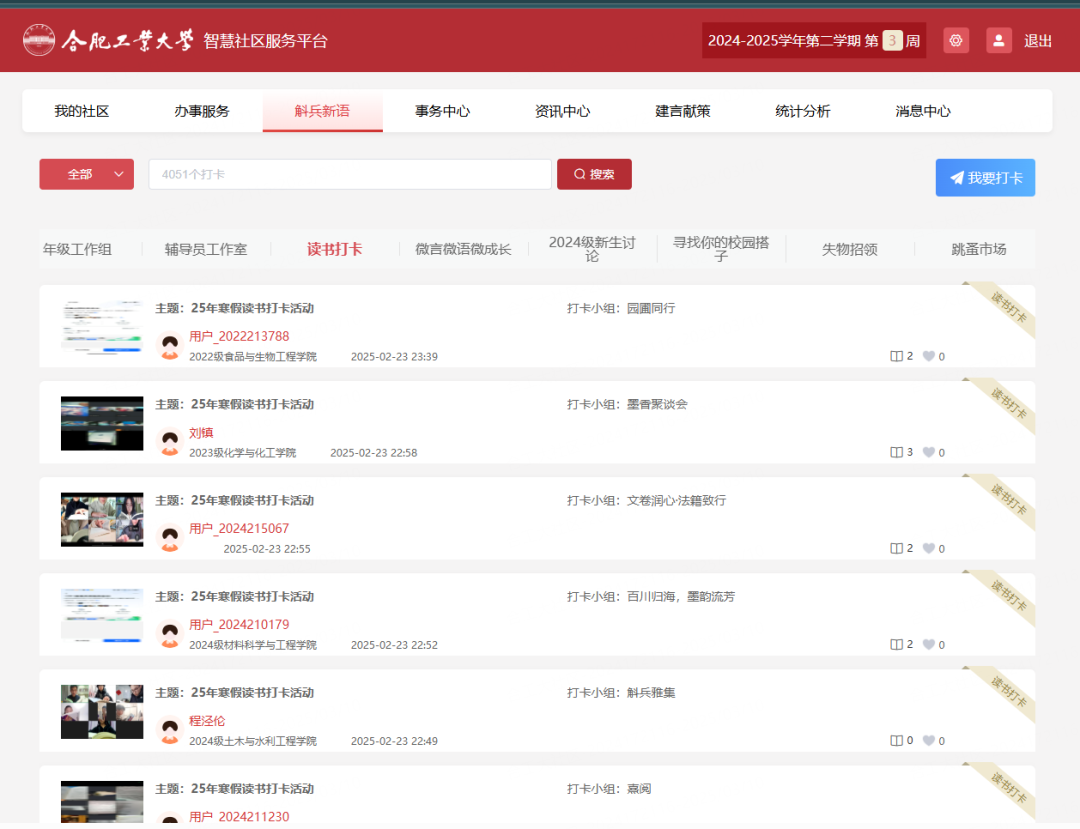Click the book icon on 用户_2024210179's post
The width and height of the screenshot is (1080, 829).
[896, 645]
